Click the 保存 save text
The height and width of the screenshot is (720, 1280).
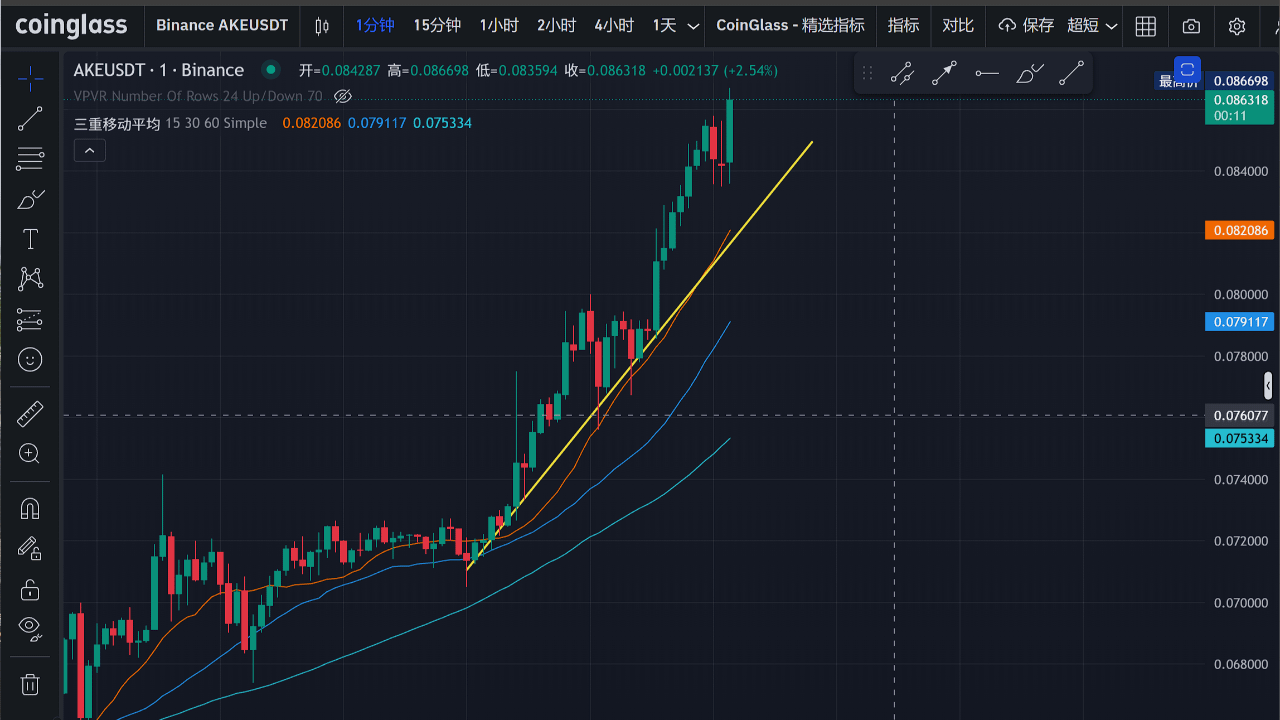(1038, 26)
